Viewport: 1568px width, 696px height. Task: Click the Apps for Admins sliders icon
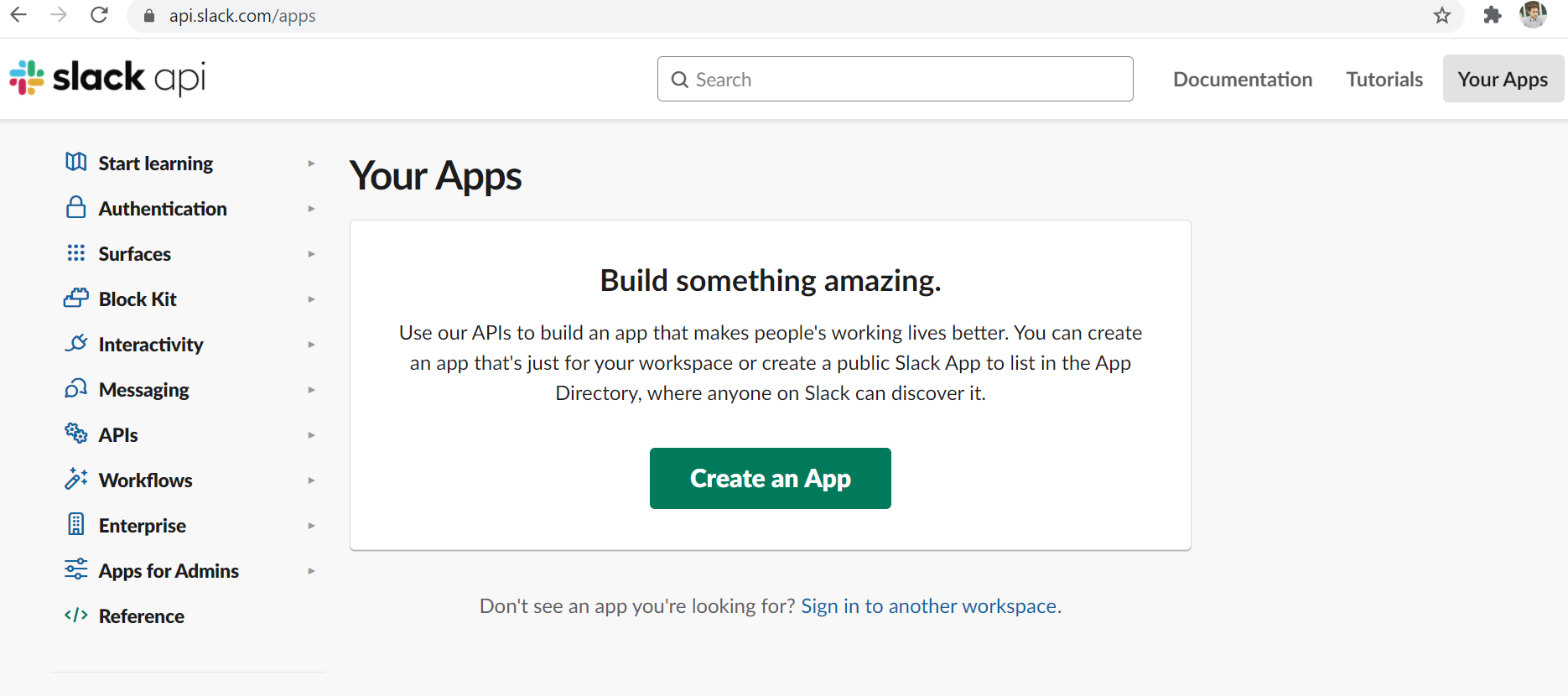[76, 569]
